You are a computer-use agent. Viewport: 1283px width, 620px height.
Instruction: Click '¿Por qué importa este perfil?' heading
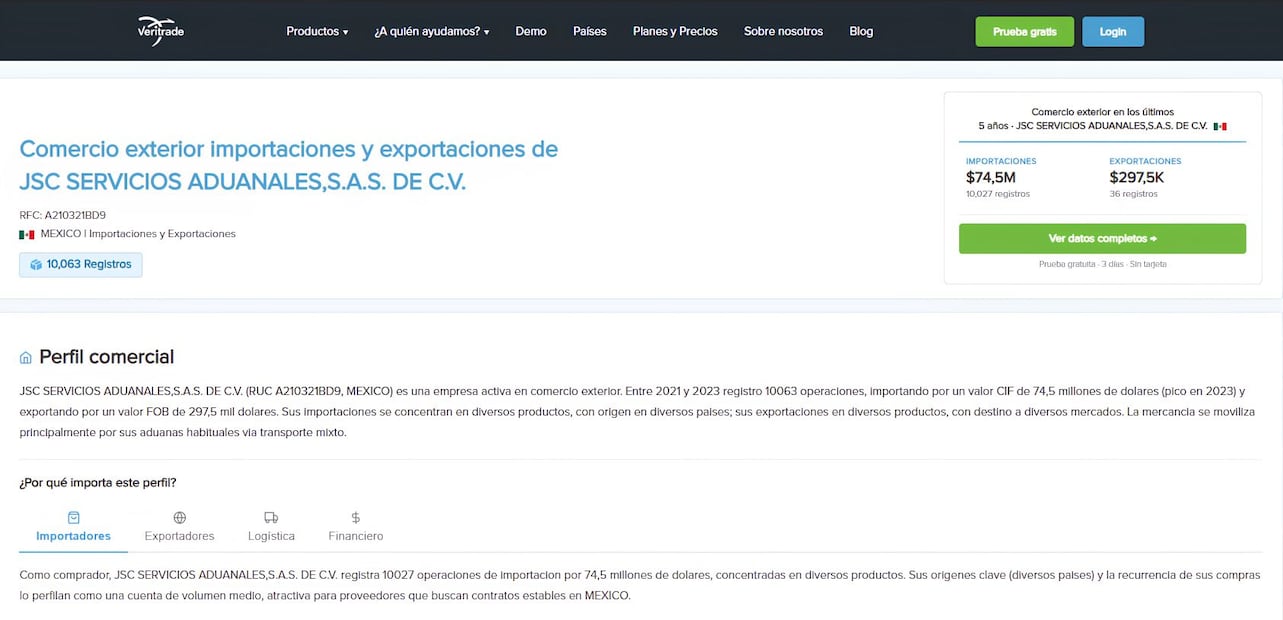(98, 483)
